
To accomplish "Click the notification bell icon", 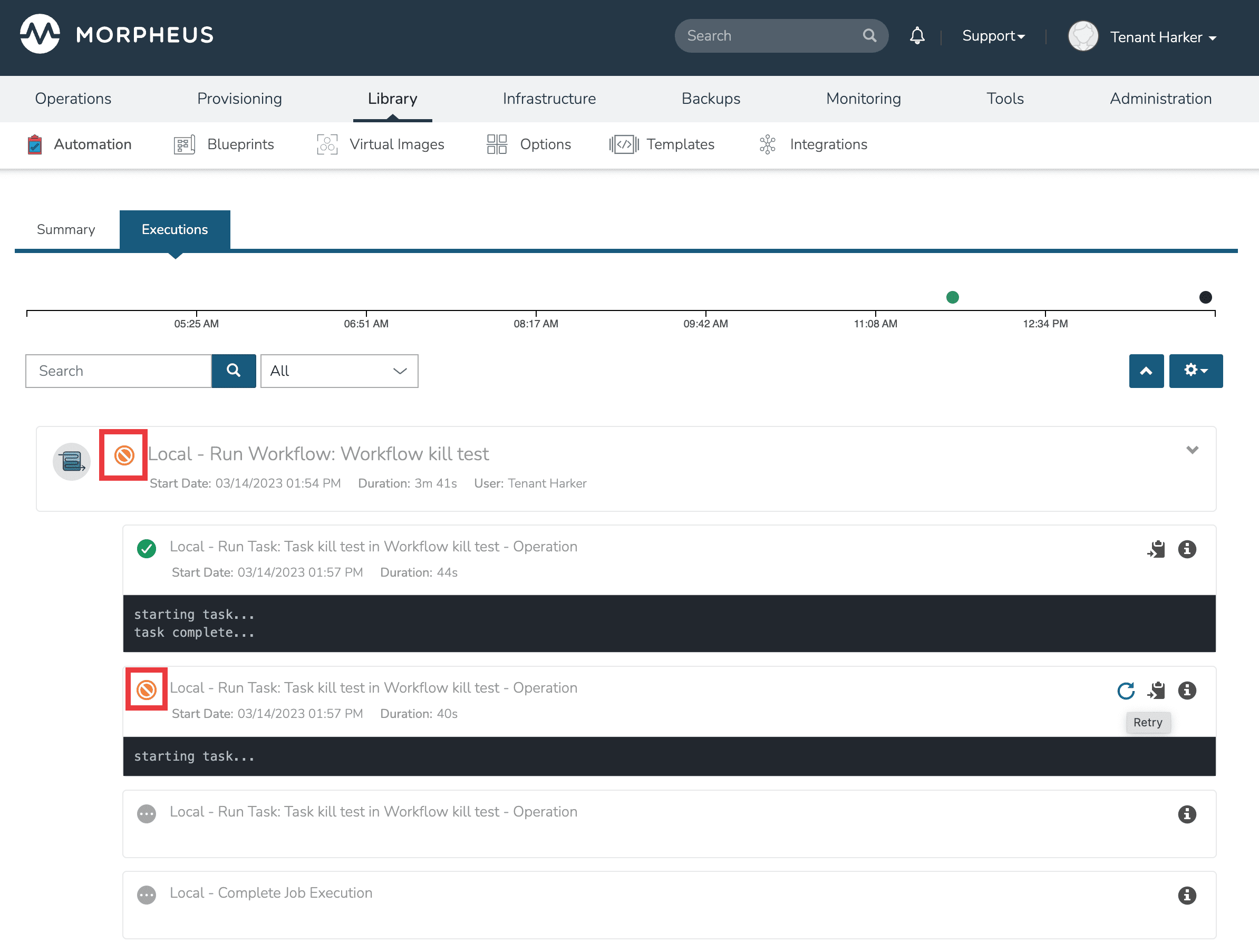I will coord(917,36).
